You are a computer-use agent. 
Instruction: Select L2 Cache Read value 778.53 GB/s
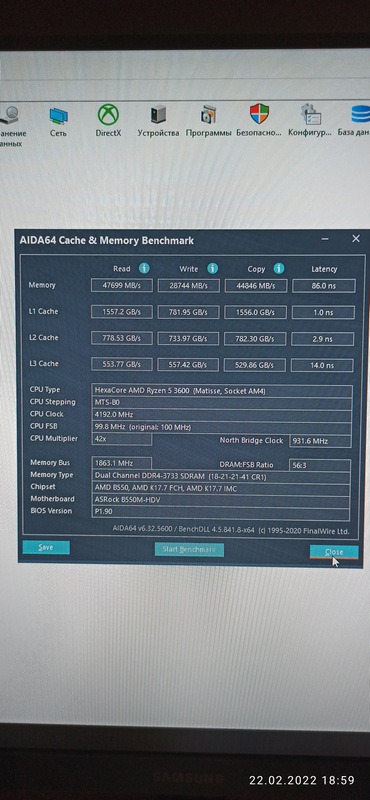(x=122, y=338)
